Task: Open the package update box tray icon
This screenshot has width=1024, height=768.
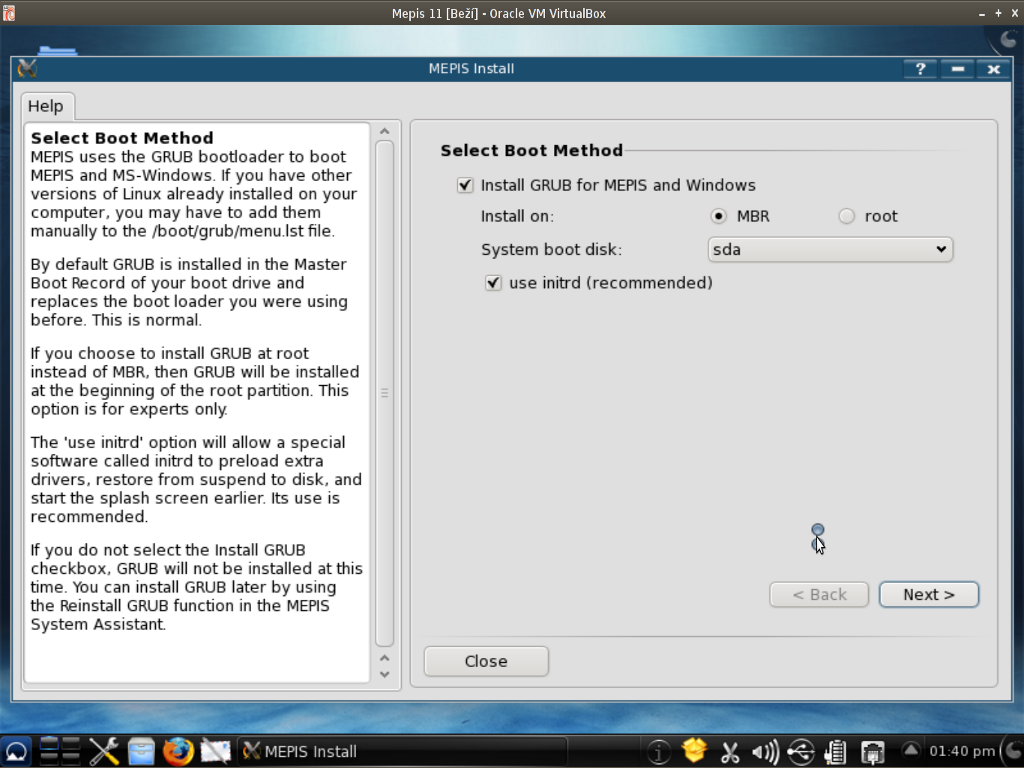Action: pyautogui.click(x=694, y=751)
